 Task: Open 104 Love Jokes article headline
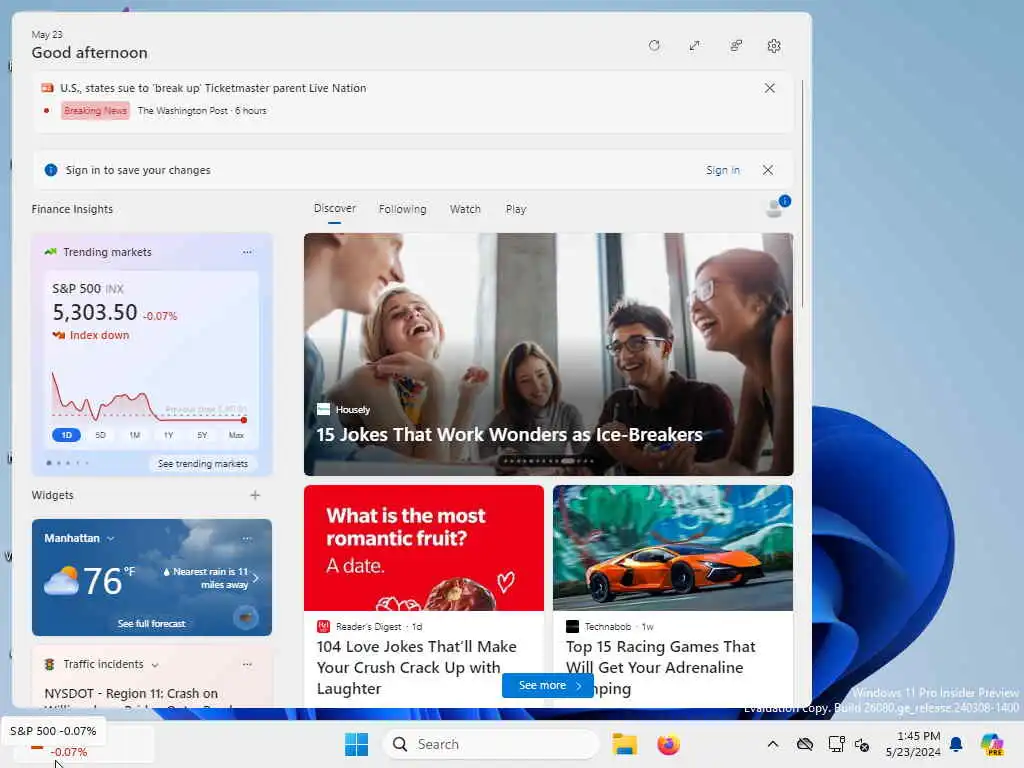417,667
